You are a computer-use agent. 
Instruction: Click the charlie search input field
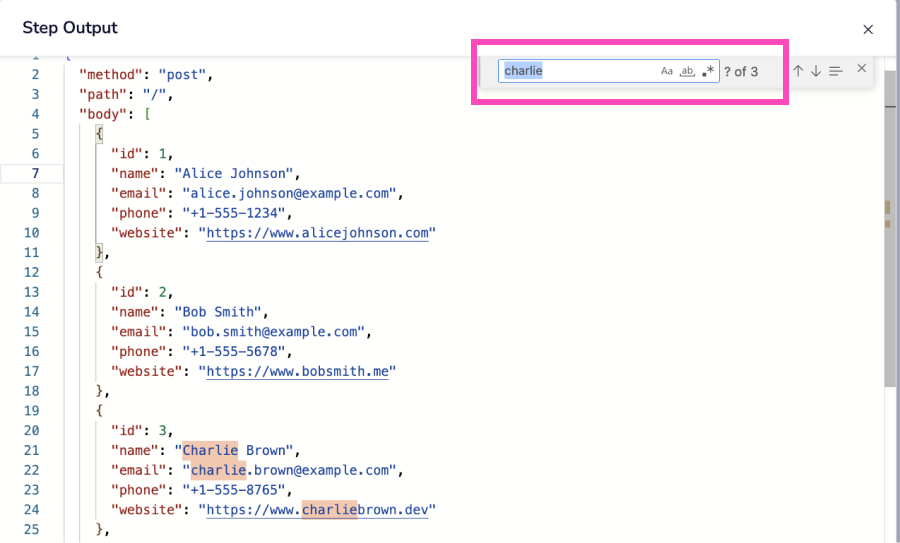click(x=580, y=71)
